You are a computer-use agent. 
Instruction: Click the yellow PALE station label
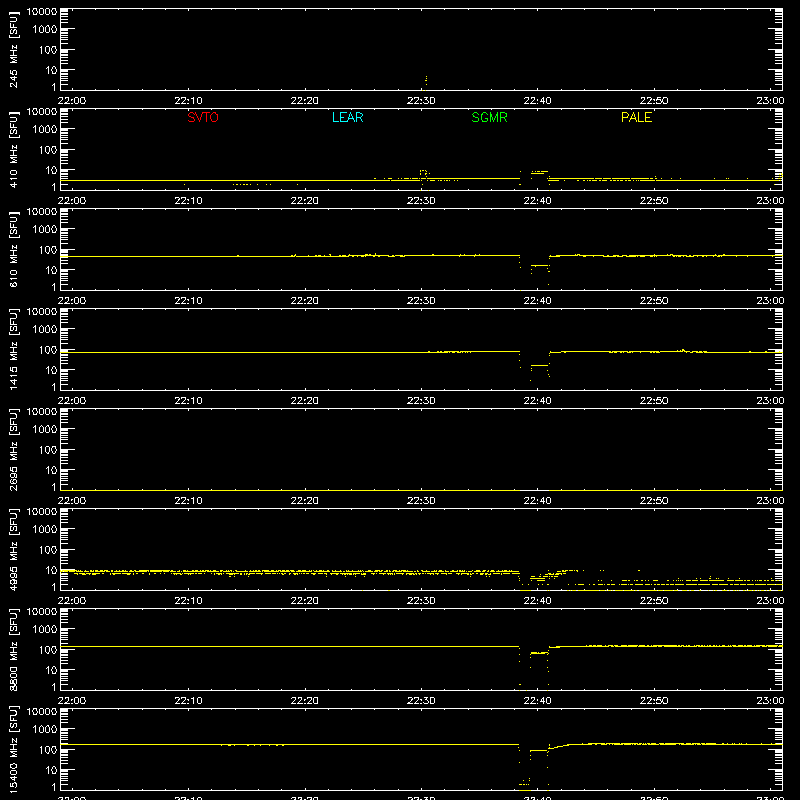[636, 117]
